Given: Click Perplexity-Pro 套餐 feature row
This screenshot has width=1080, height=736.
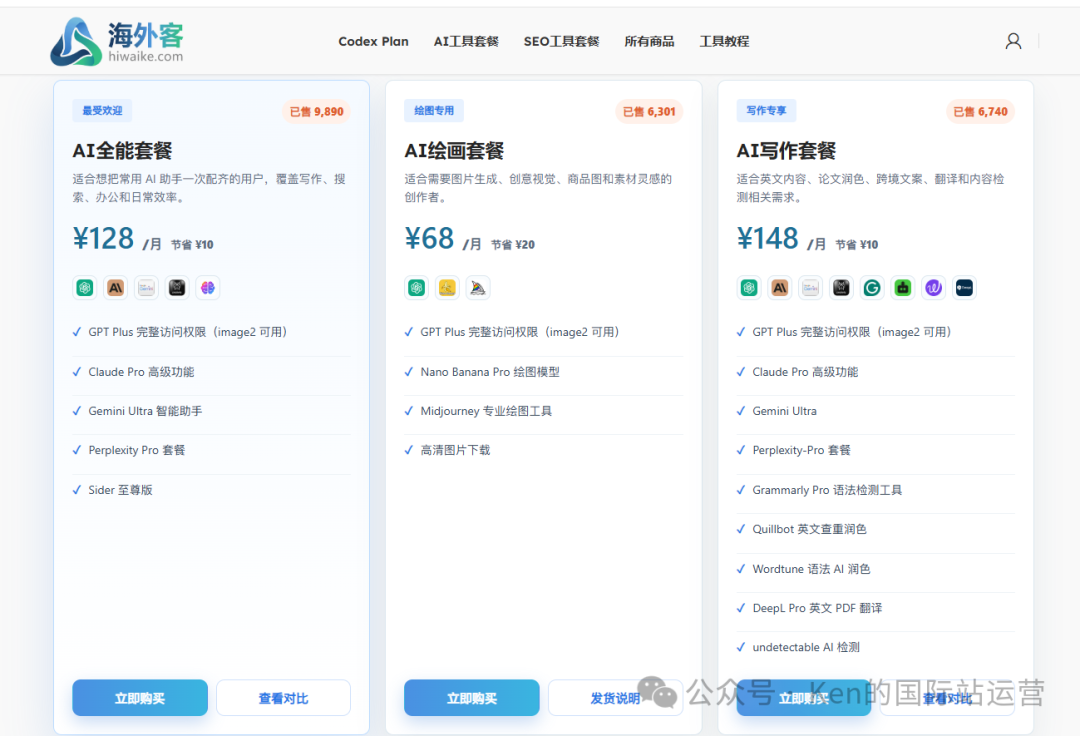Looking at the screenshot, I should (x=875, y=450).
